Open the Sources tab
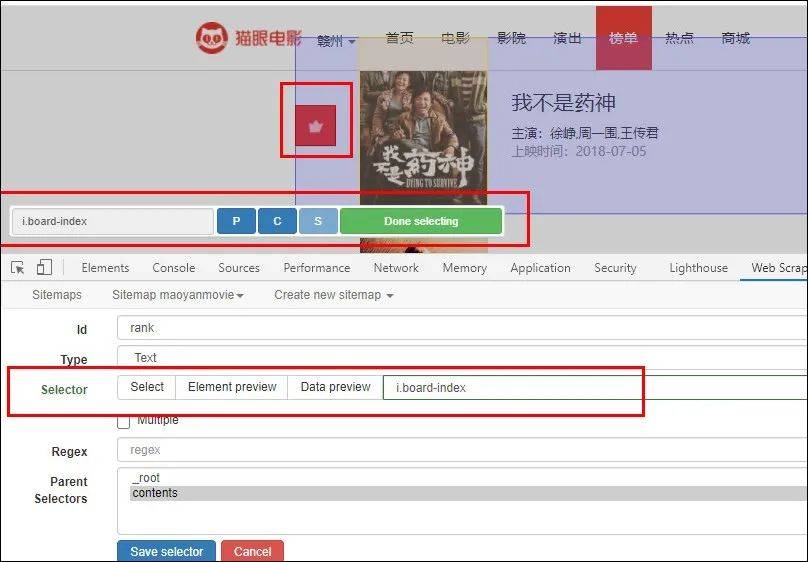808x562 pixels. click(x=239, y=268)
